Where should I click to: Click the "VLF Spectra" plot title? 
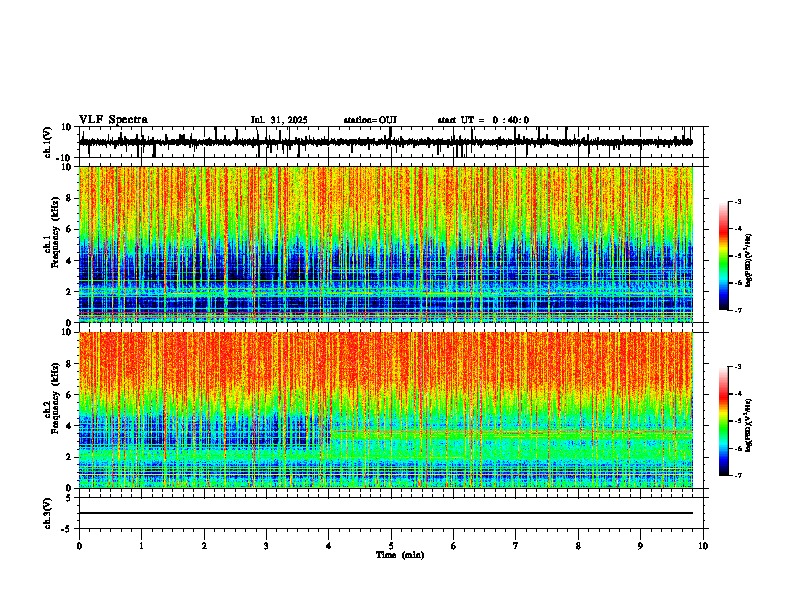(113, 120)
